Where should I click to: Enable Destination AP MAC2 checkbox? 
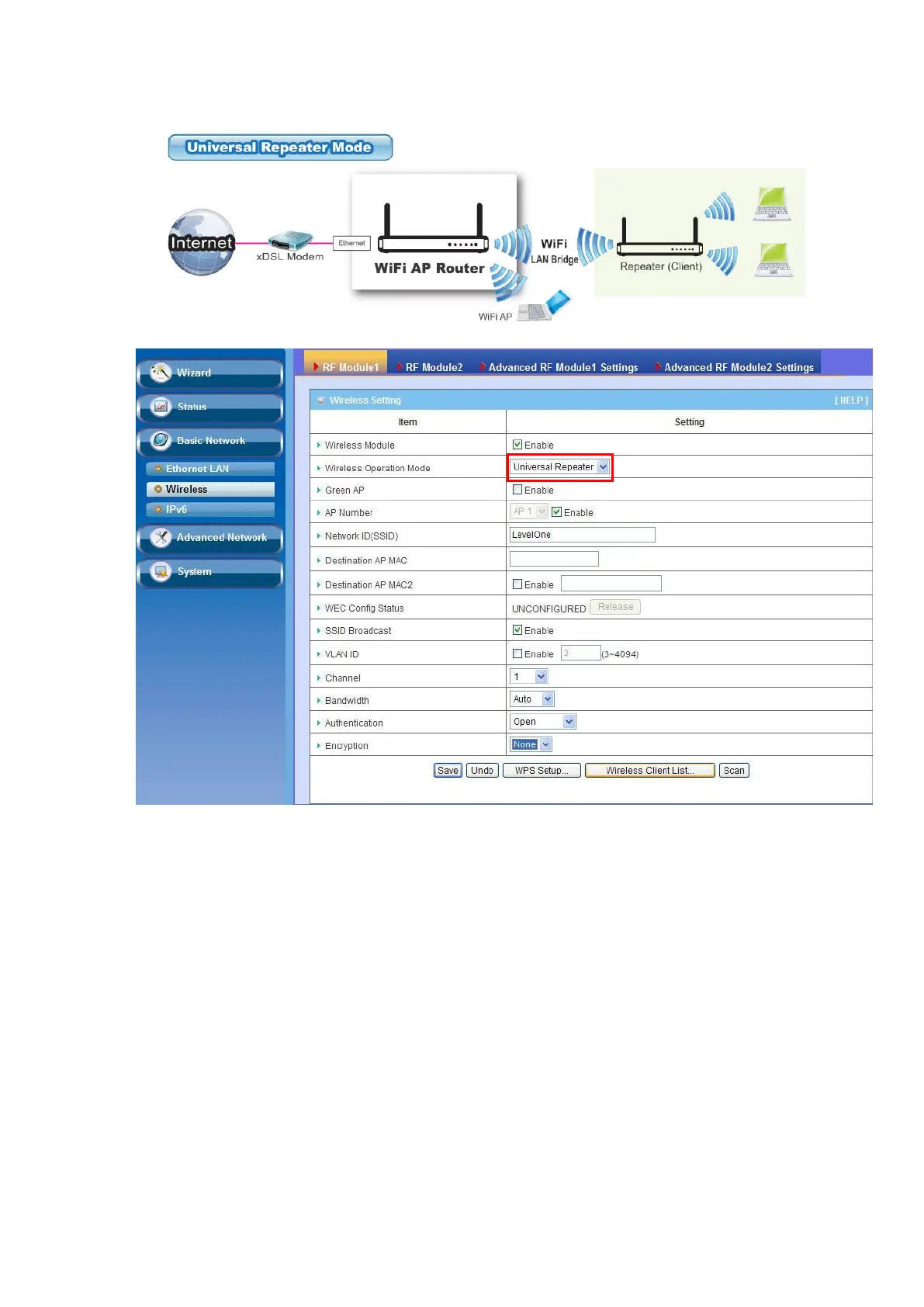pos(517,584)
